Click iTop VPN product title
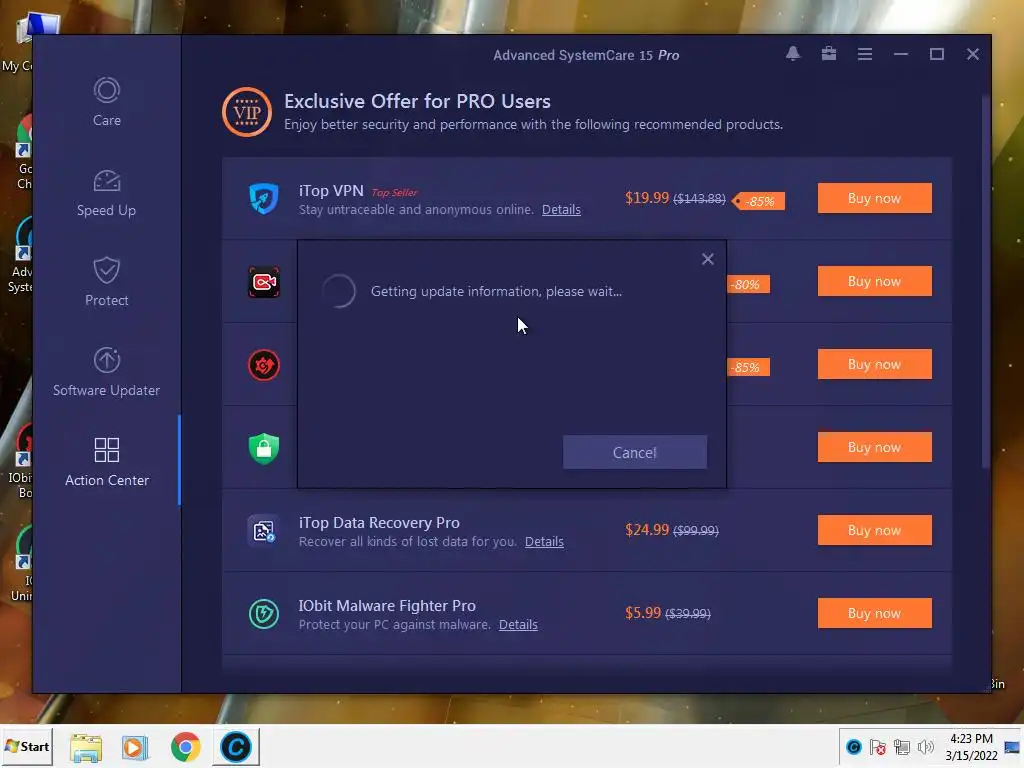The image size is (1024, 768). click(331, 191)
